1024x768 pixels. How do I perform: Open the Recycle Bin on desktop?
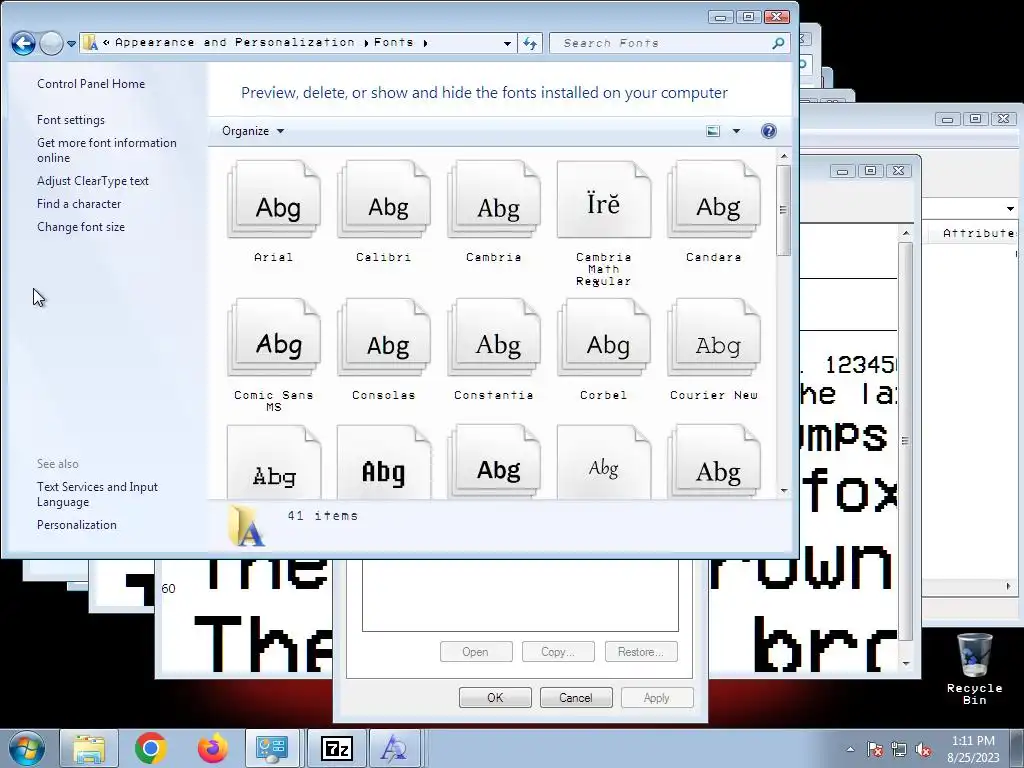[974, 669]
